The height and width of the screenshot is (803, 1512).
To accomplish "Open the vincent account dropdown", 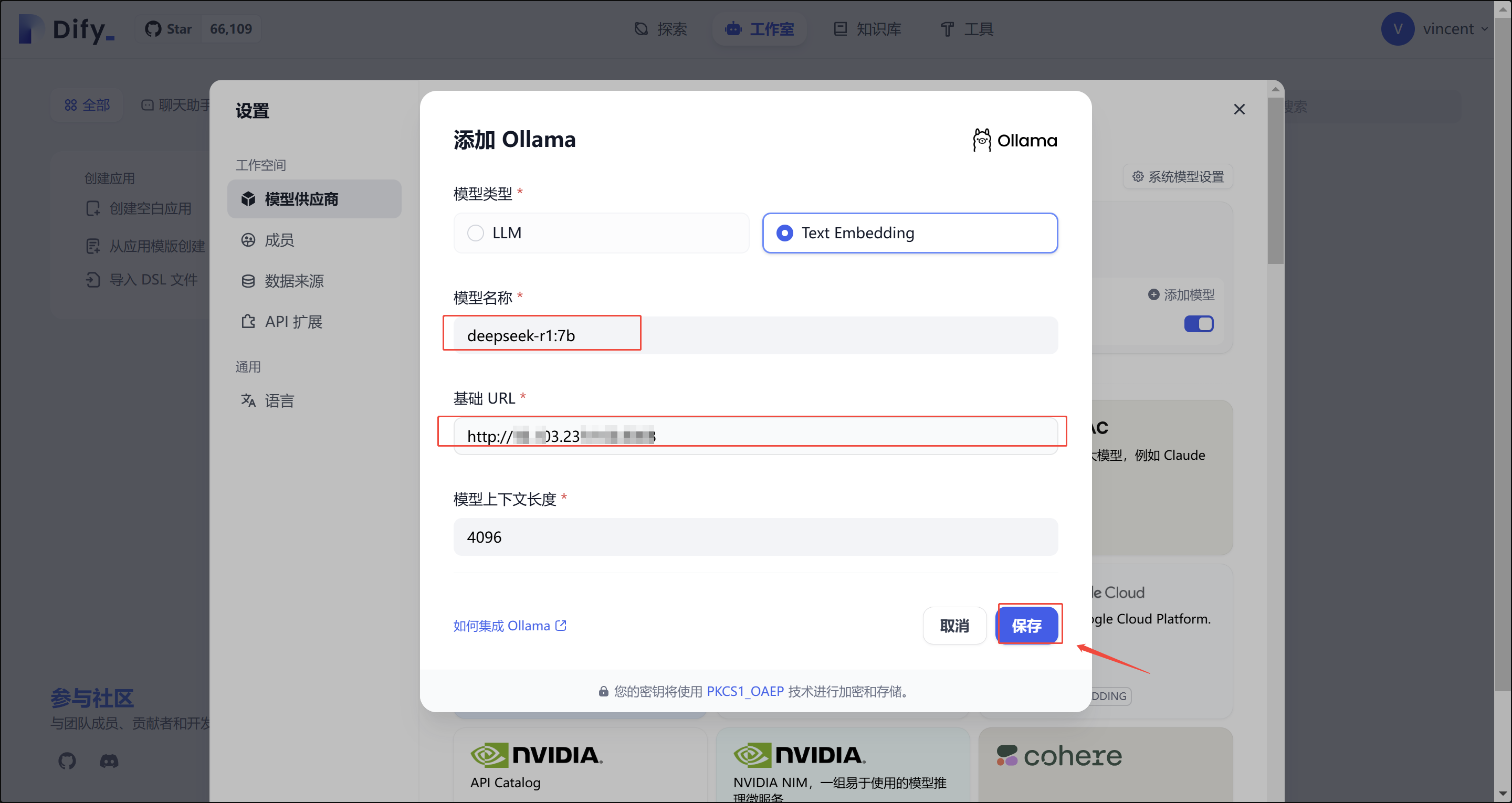I will pyautogui.click(x=1434, y=29).
